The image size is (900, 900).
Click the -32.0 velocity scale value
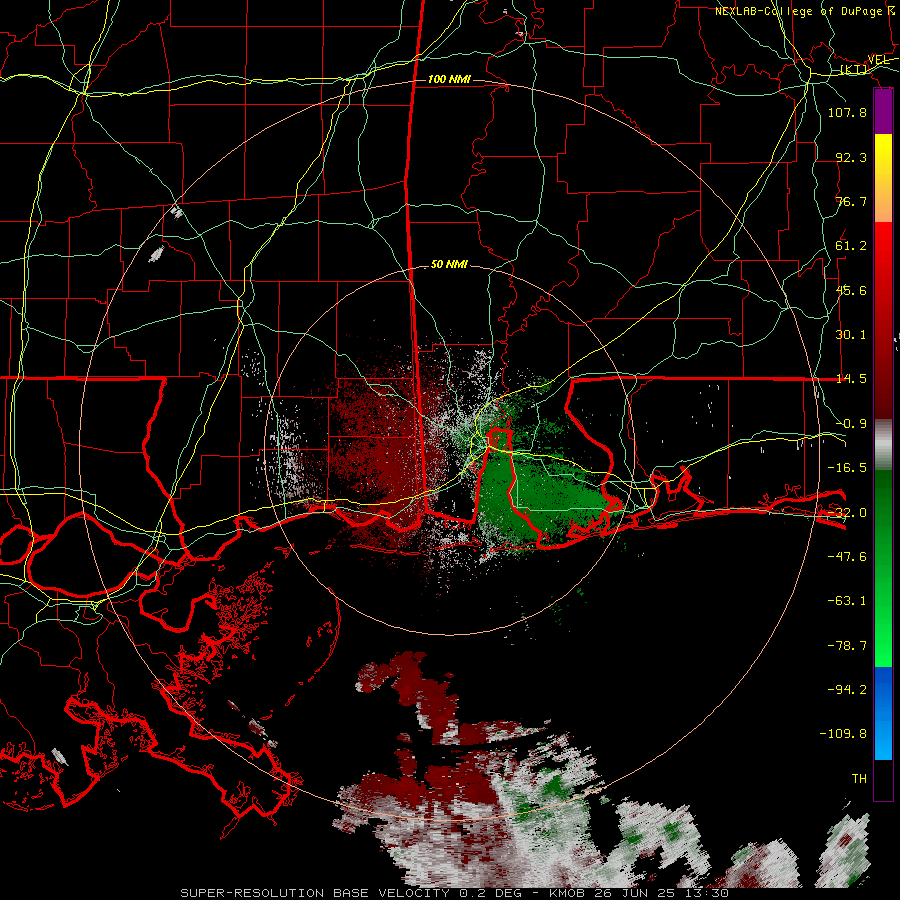click(847, 513)
